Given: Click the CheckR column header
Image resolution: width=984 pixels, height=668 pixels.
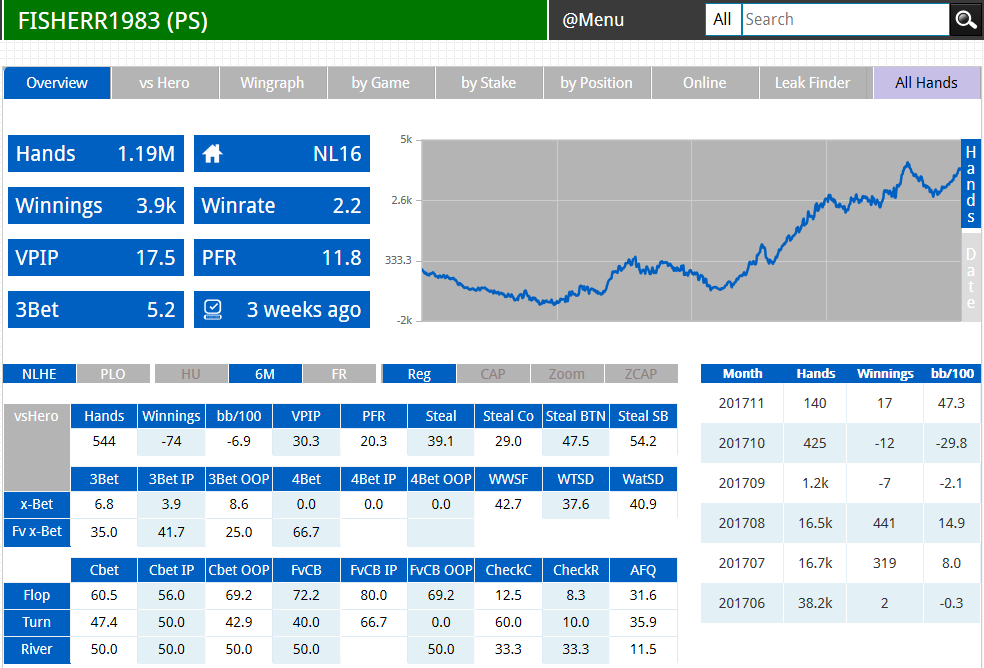Looking at the screenshot, I should point(575,570).
